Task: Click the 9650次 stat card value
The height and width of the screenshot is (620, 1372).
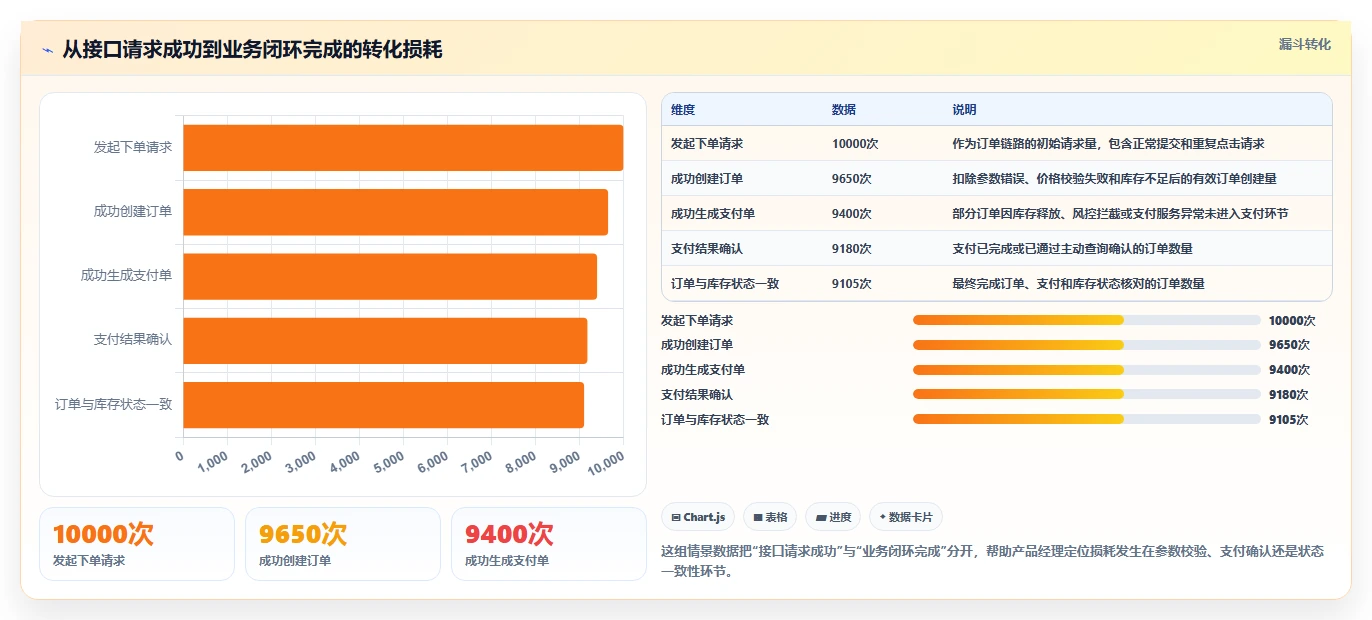Action: coord(303,534)
